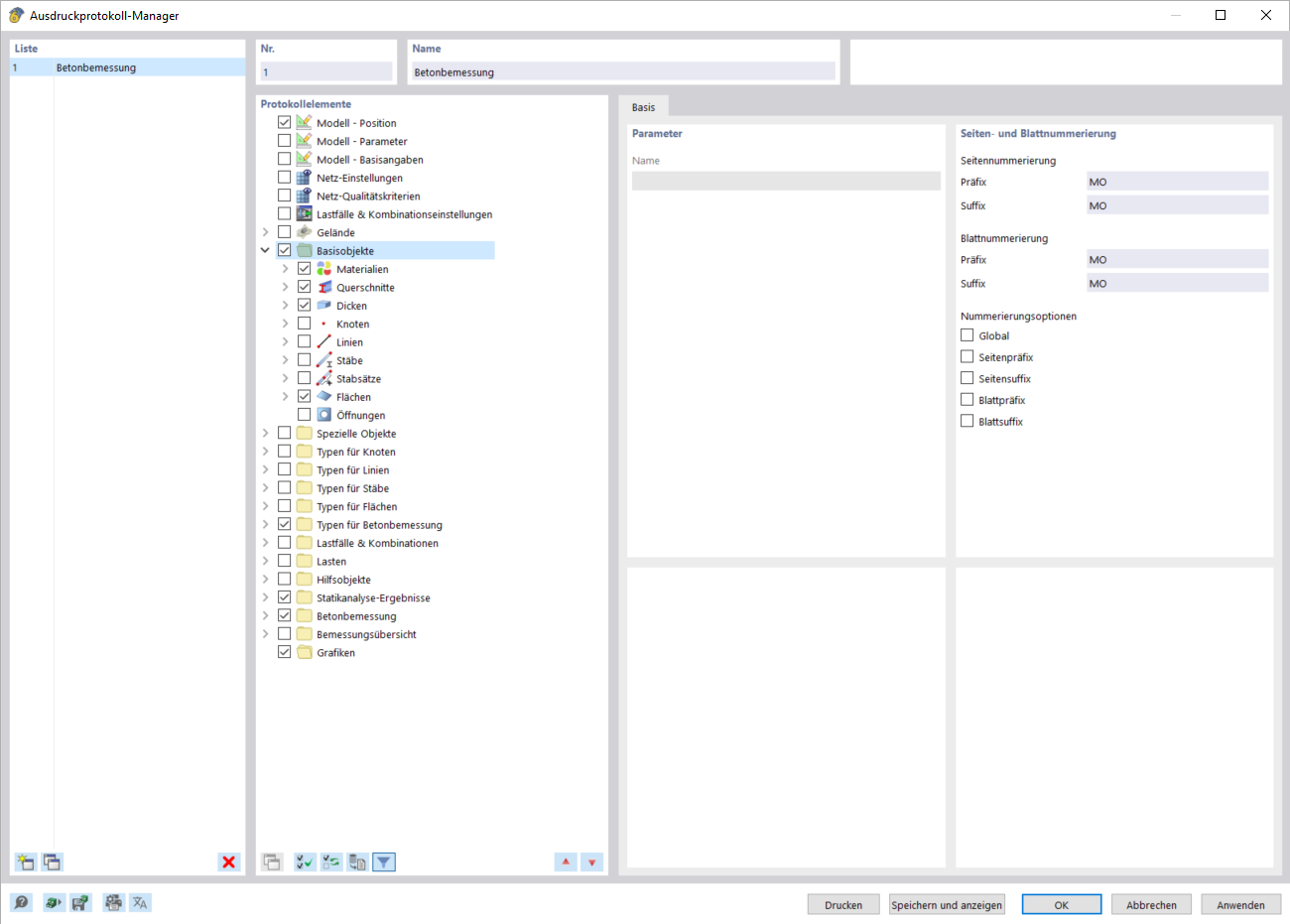The width and height of the screenshot is (1290, 924).
Task: Click the Lastfälle & Kombinationseinstellungen icon
Action: click(x=305, y=214)
